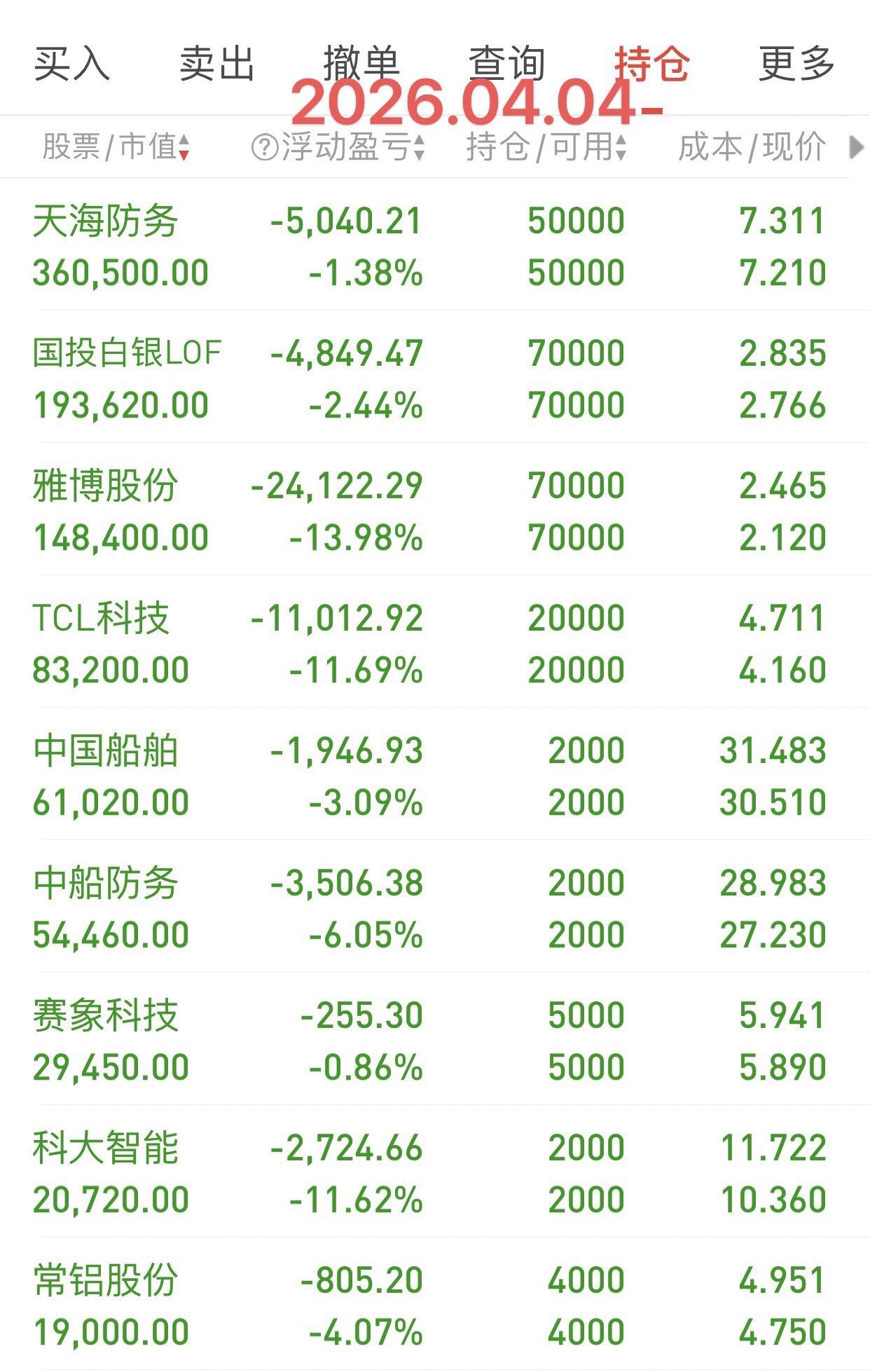This screenshot has width=870, height=1372.
Task: Tap the 中船防务 row
Action: point(435,907)
